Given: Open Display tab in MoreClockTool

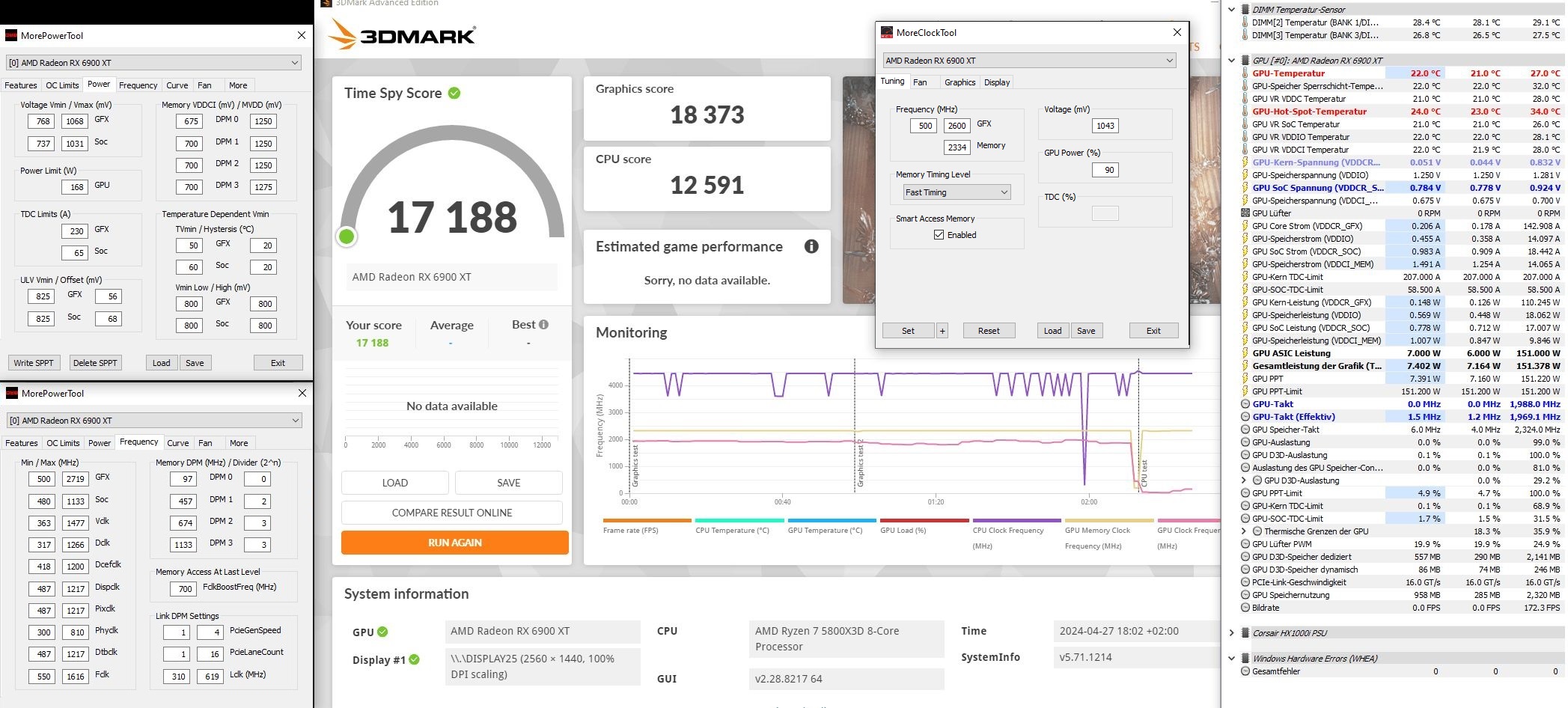Looking at the screenshot, I should click(997, 82).
